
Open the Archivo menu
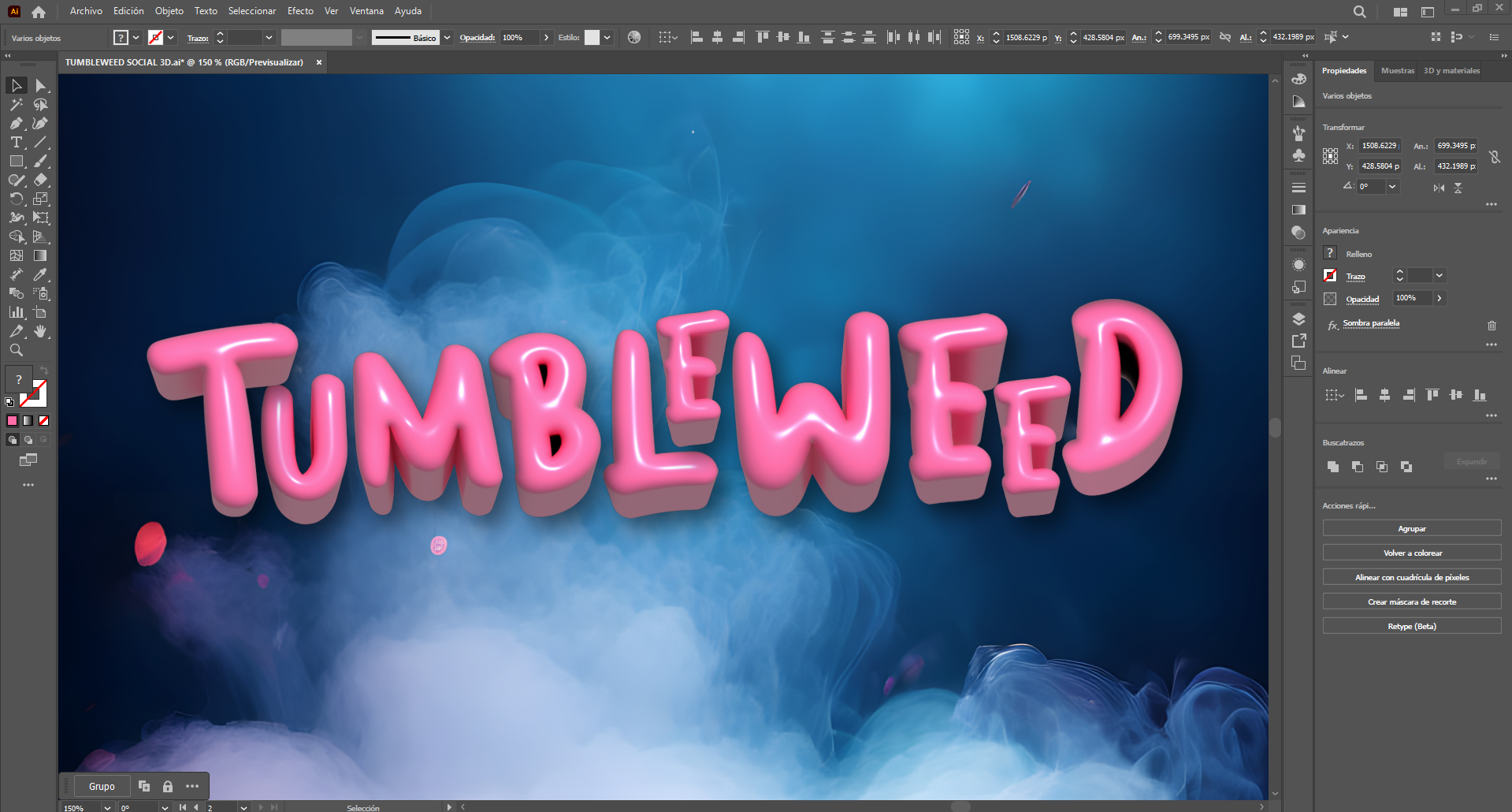86,11
